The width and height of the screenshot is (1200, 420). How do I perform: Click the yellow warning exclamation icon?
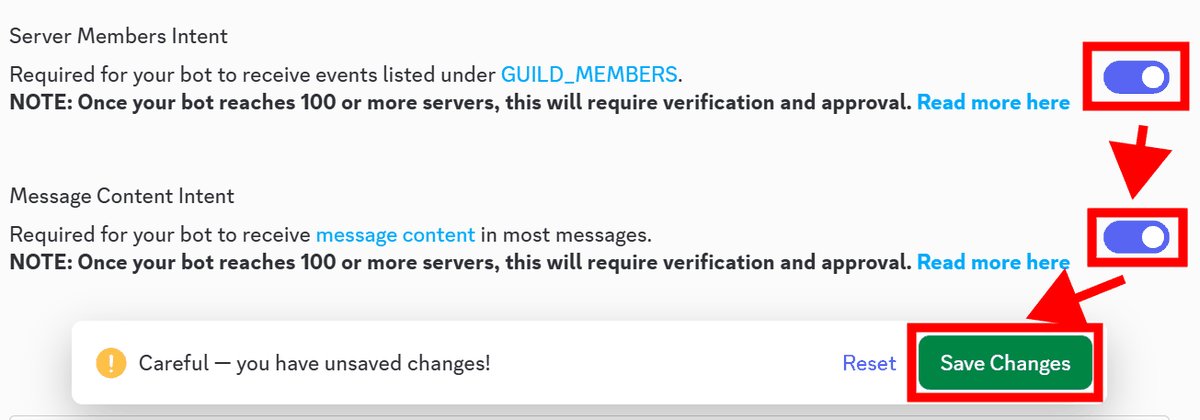pos(110,363)
